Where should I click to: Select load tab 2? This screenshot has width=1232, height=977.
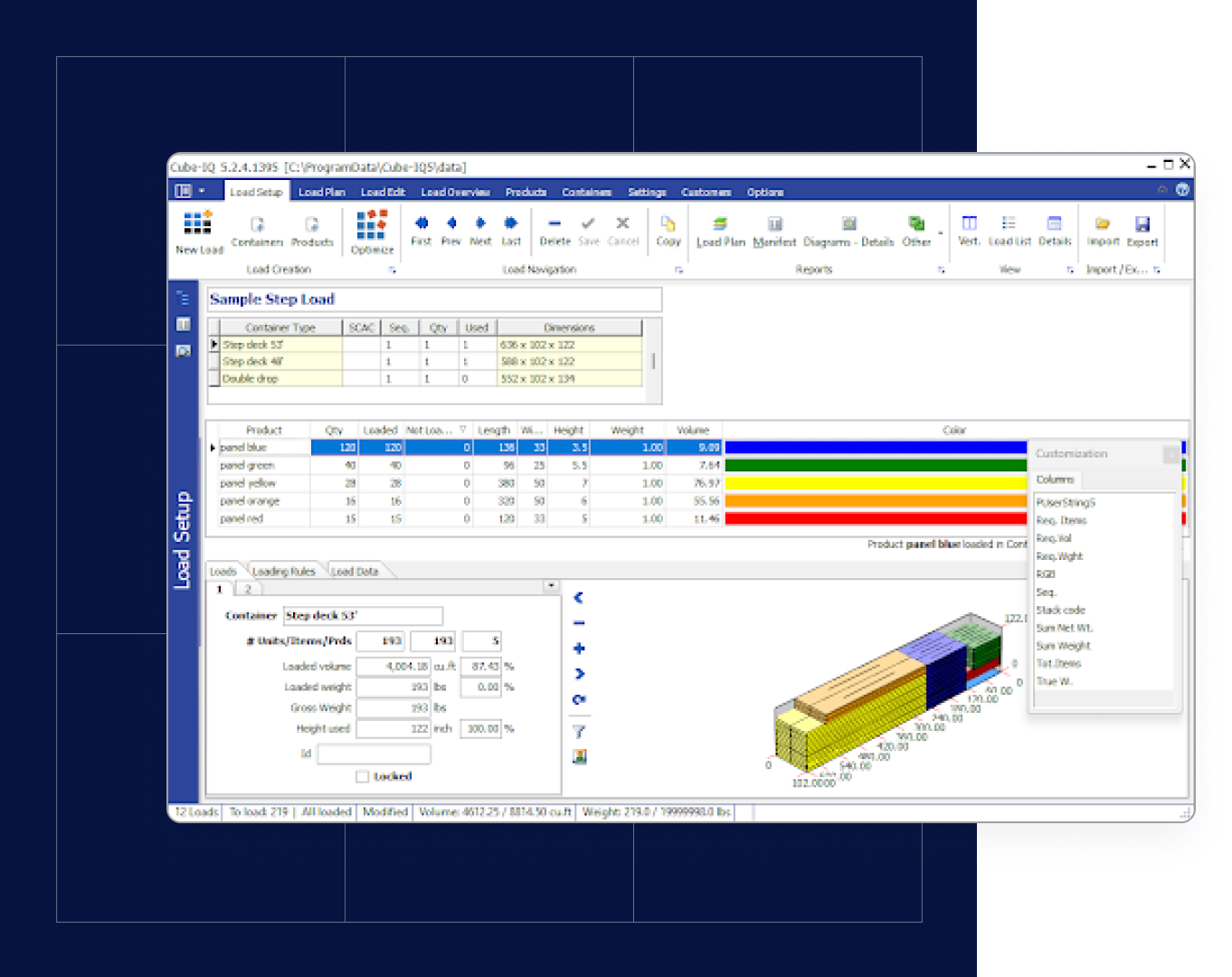[248, 589]
